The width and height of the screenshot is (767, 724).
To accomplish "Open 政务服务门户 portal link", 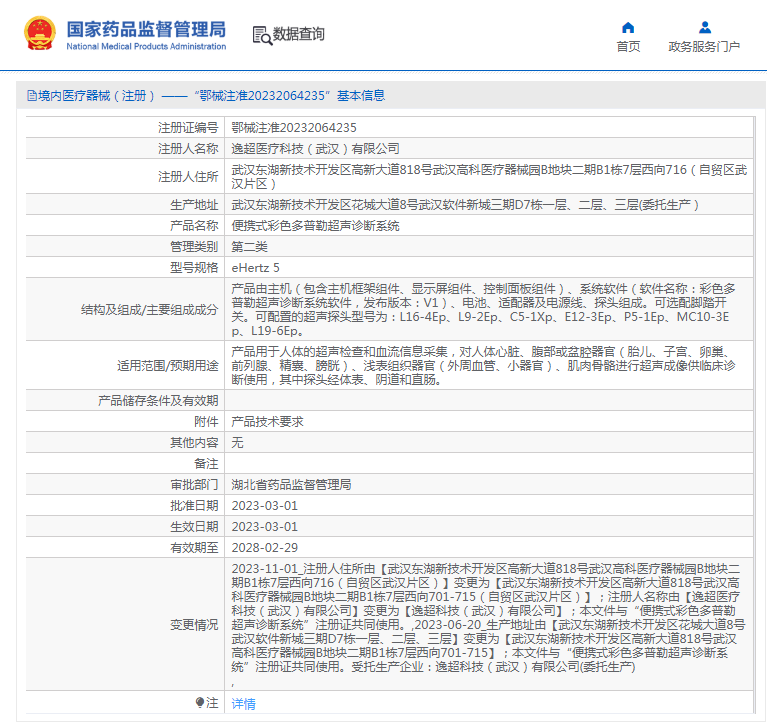I will point(704,46).
